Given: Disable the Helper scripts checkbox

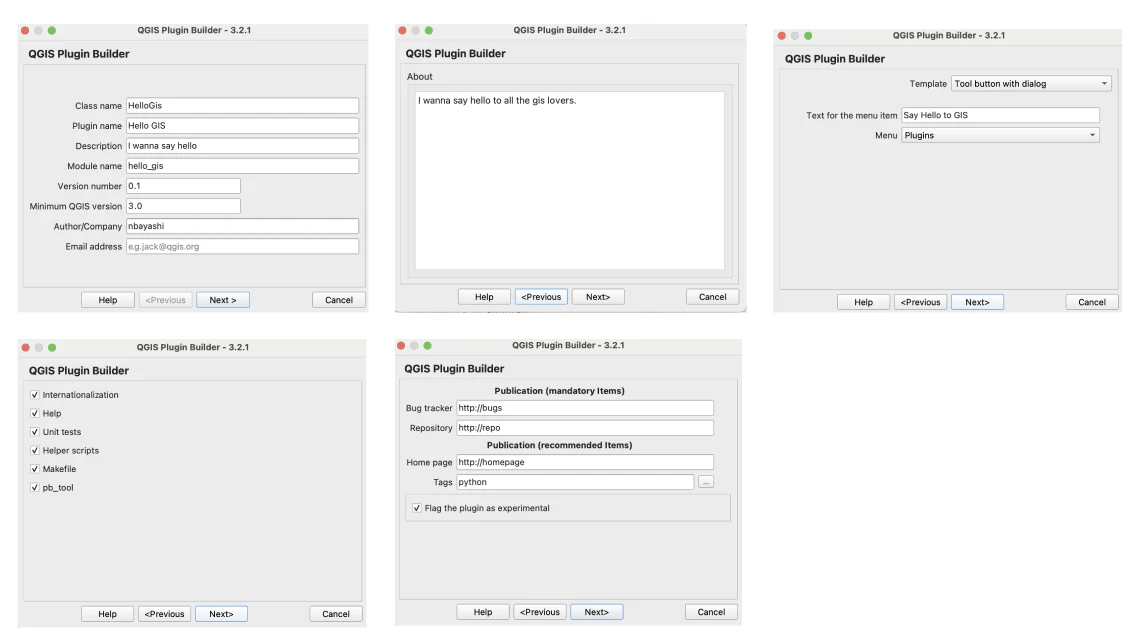Looking at the screenshot, I should 34,450.
